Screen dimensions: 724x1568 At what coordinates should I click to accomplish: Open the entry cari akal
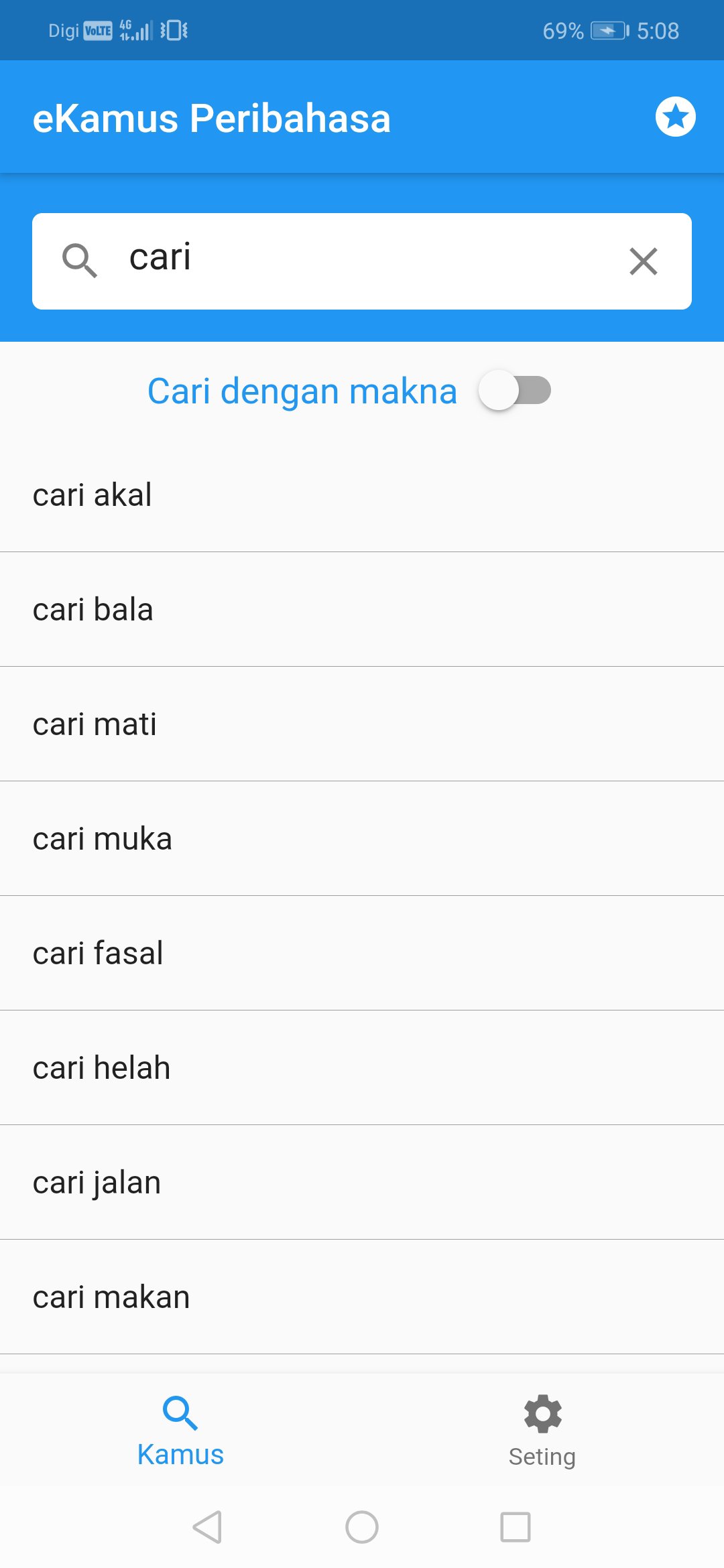tap(362, 495)
